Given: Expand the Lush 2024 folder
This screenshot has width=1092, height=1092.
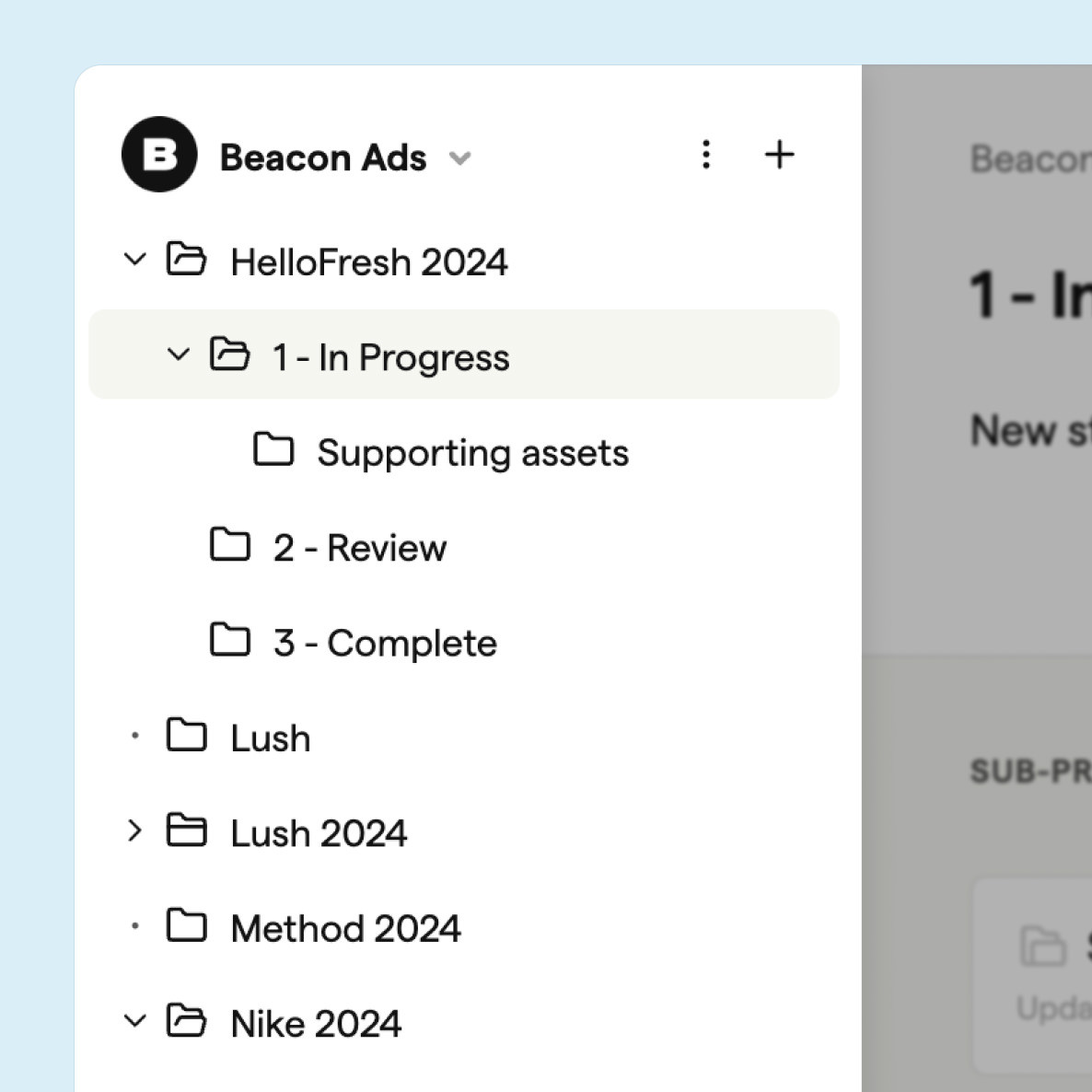Looking at the screenshot, I should pos(134,831).
